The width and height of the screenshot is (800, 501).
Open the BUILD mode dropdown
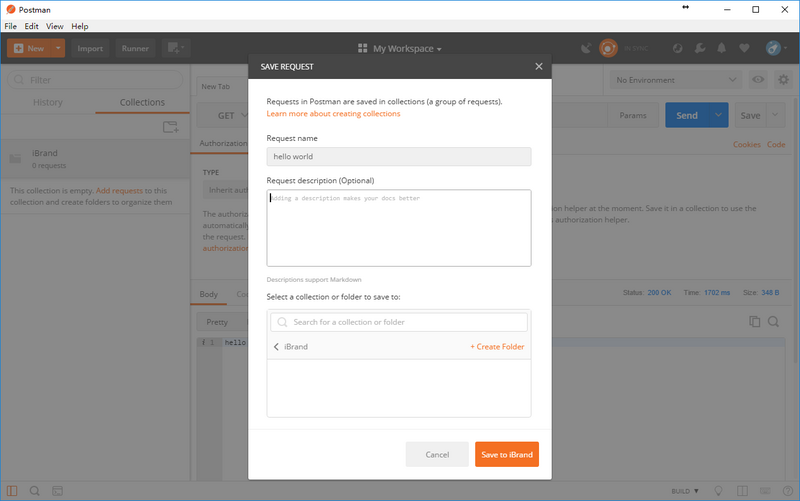(685, 491)
